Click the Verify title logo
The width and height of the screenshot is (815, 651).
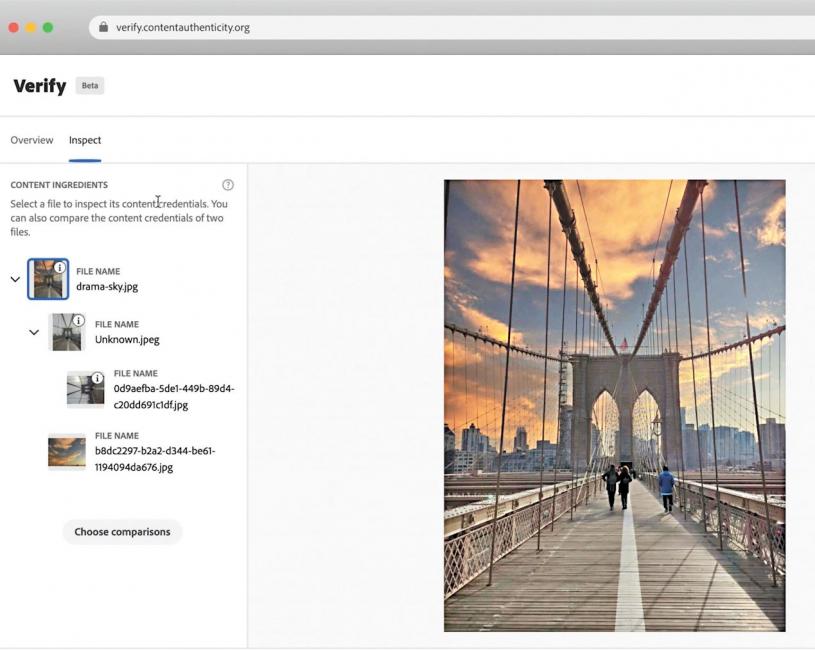pyautogui.click(x=40, y=86)
